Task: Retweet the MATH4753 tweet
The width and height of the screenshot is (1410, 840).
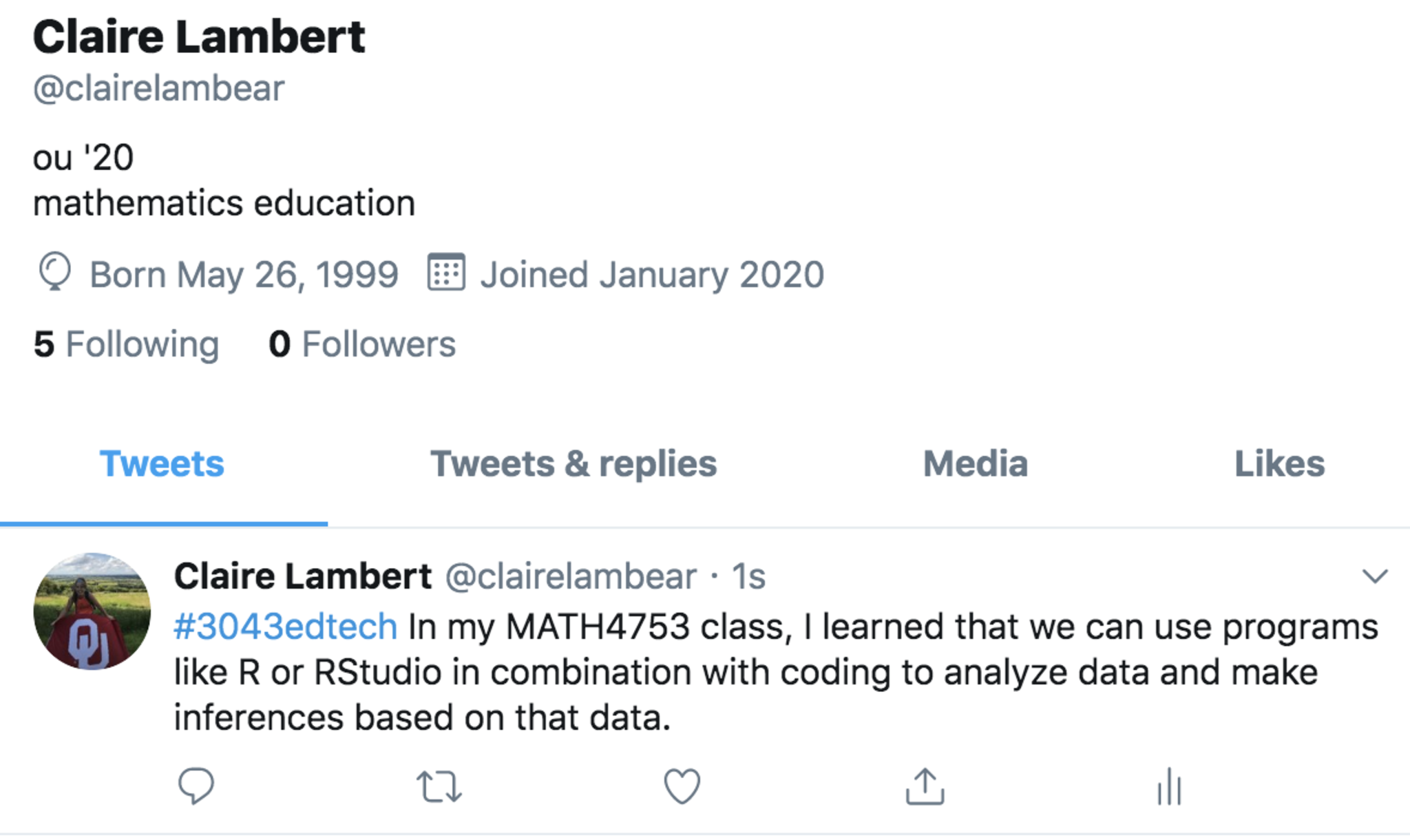Action: (x=439, y=786)
